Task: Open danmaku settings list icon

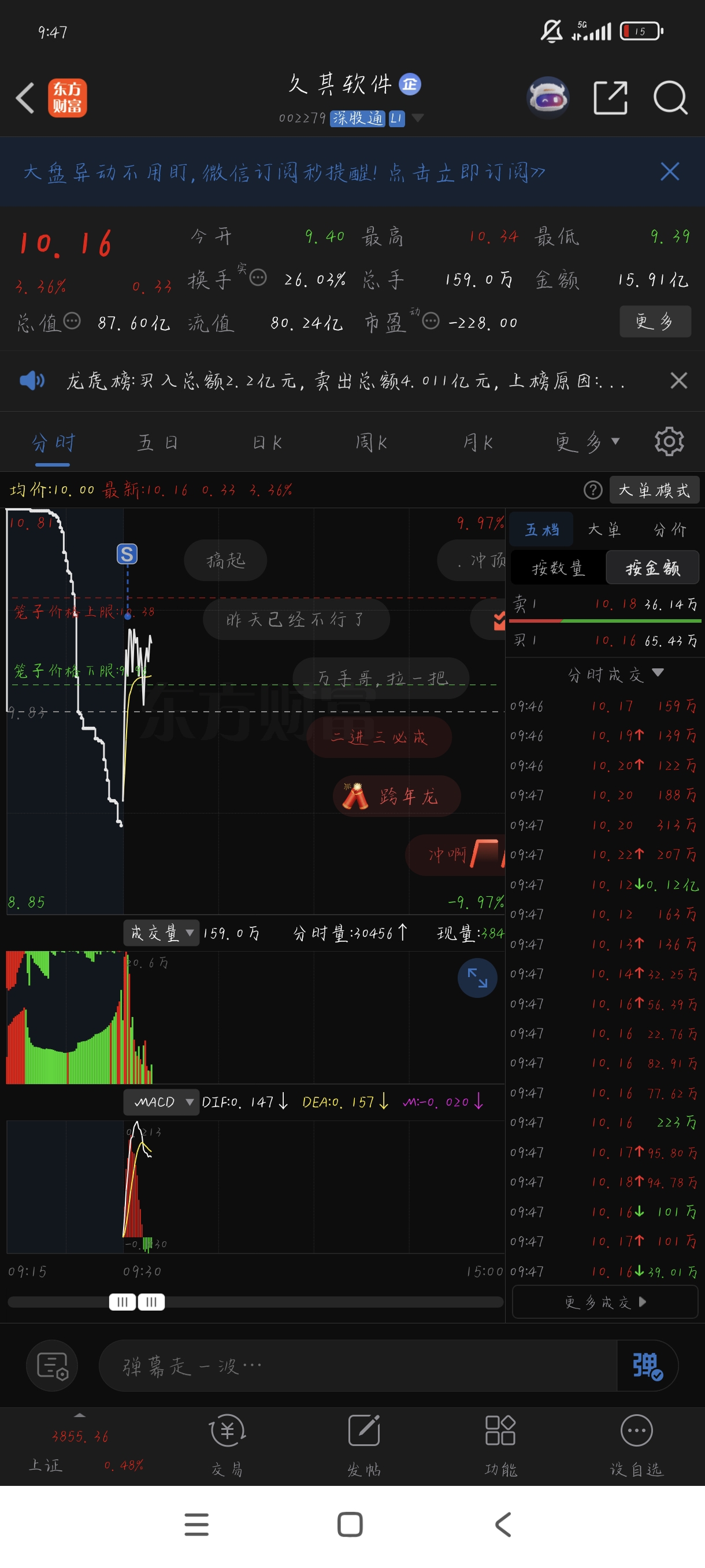Action: click(x=53, y=1365)
